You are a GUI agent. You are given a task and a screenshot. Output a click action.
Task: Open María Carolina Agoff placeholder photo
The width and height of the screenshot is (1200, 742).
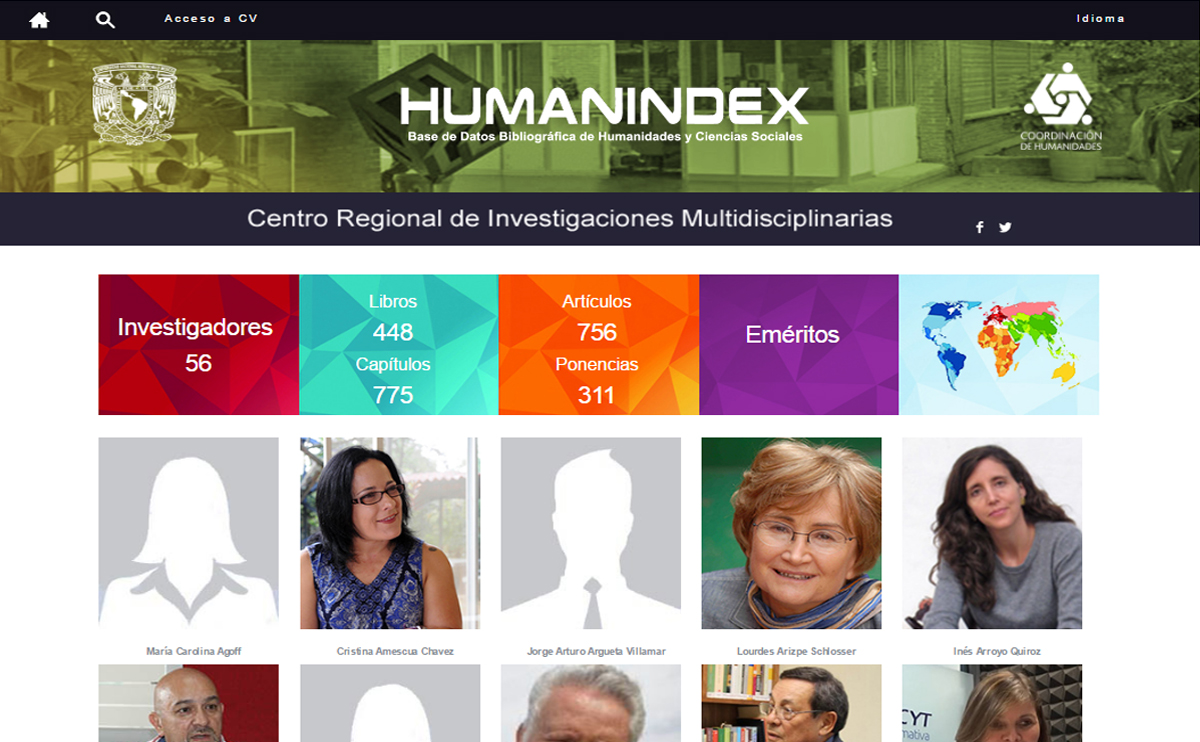pos(188,533)
